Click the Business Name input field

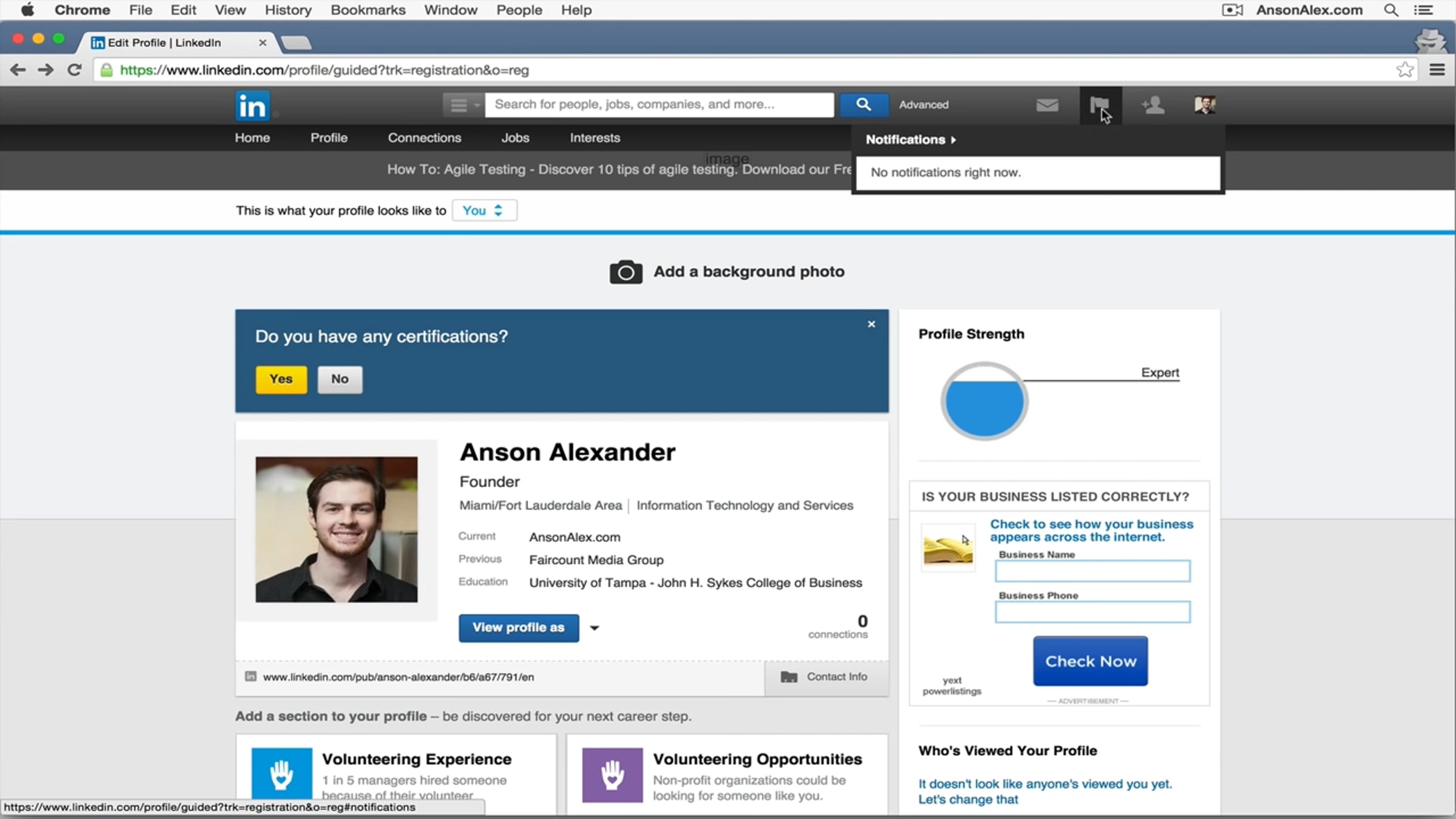tap(1092, 571)
